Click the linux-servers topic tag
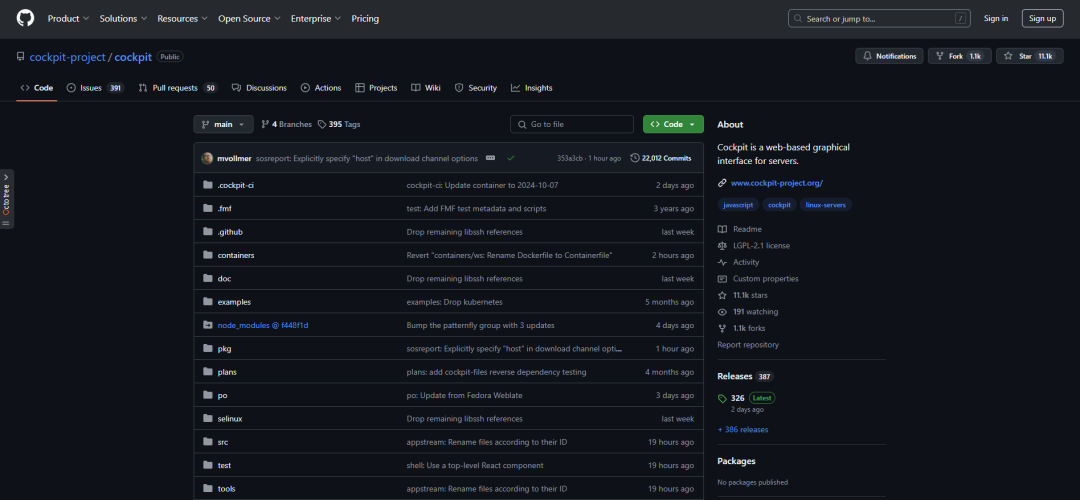Viewport: 1080px width, 500px height. click(826, 205)
